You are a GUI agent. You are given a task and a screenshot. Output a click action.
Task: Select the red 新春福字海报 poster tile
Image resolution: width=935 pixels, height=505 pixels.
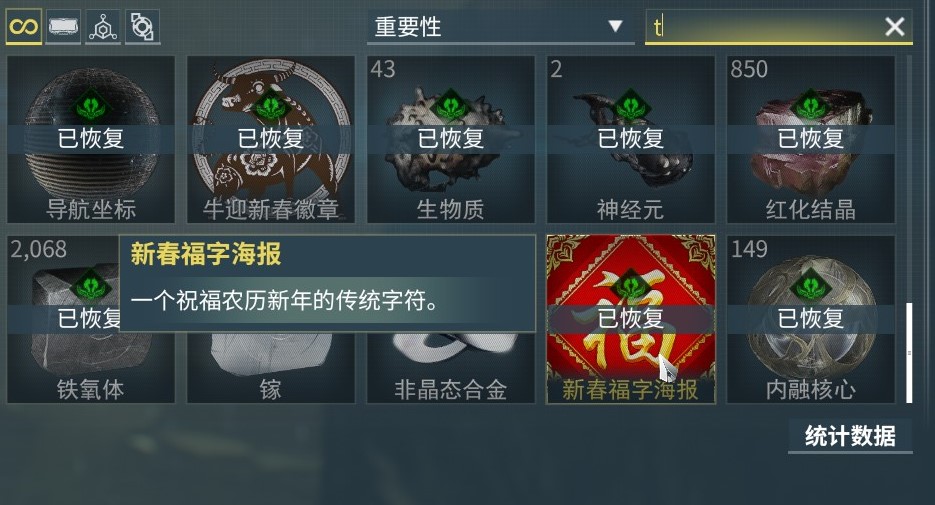tap(631, 320)
